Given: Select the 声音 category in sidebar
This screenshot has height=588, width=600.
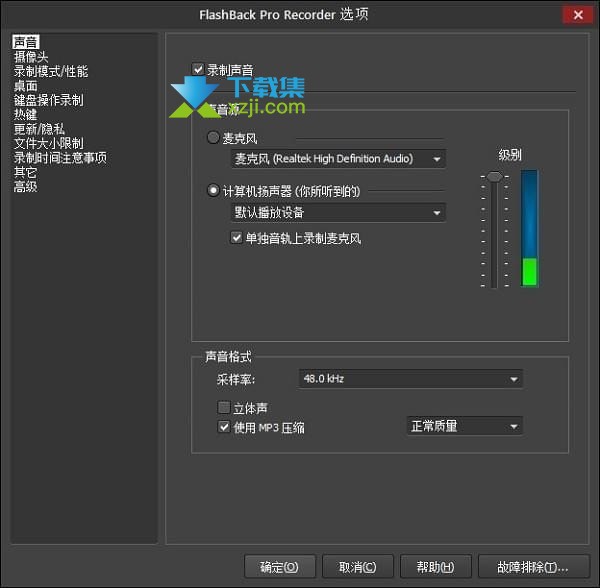Looking at the screenshot, I should [x=26, y=42].
